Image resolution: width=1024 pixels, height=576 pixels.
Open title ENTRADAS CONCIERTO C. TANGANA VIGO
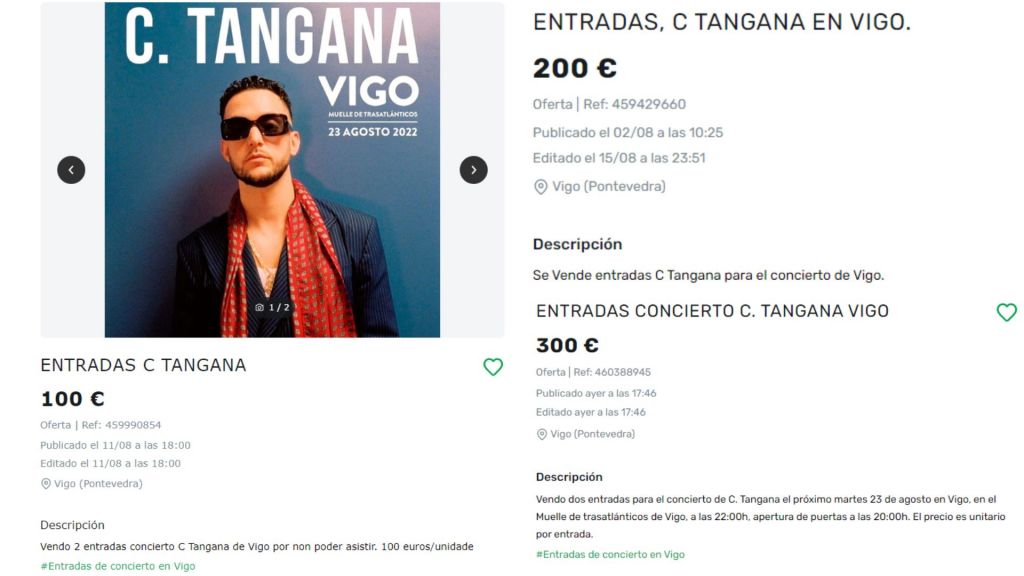[x=712, y=311]
